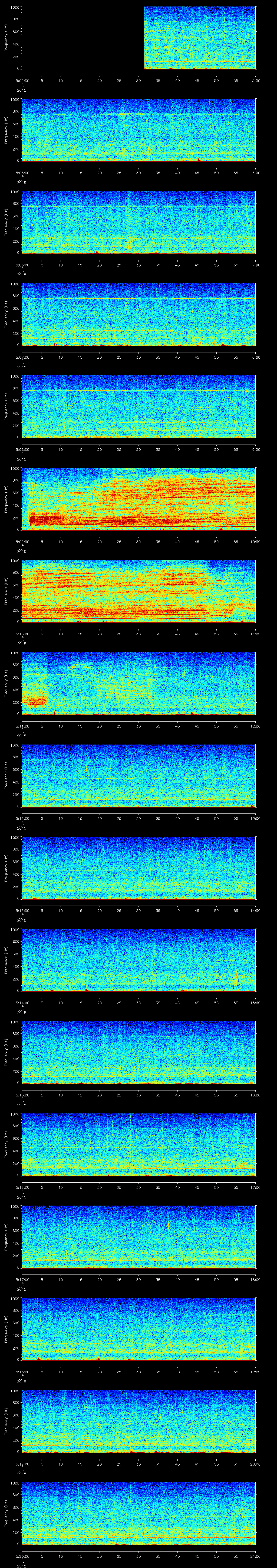Click the Frequency (Hz) axis label of the 5:08:00 panel

6,407
